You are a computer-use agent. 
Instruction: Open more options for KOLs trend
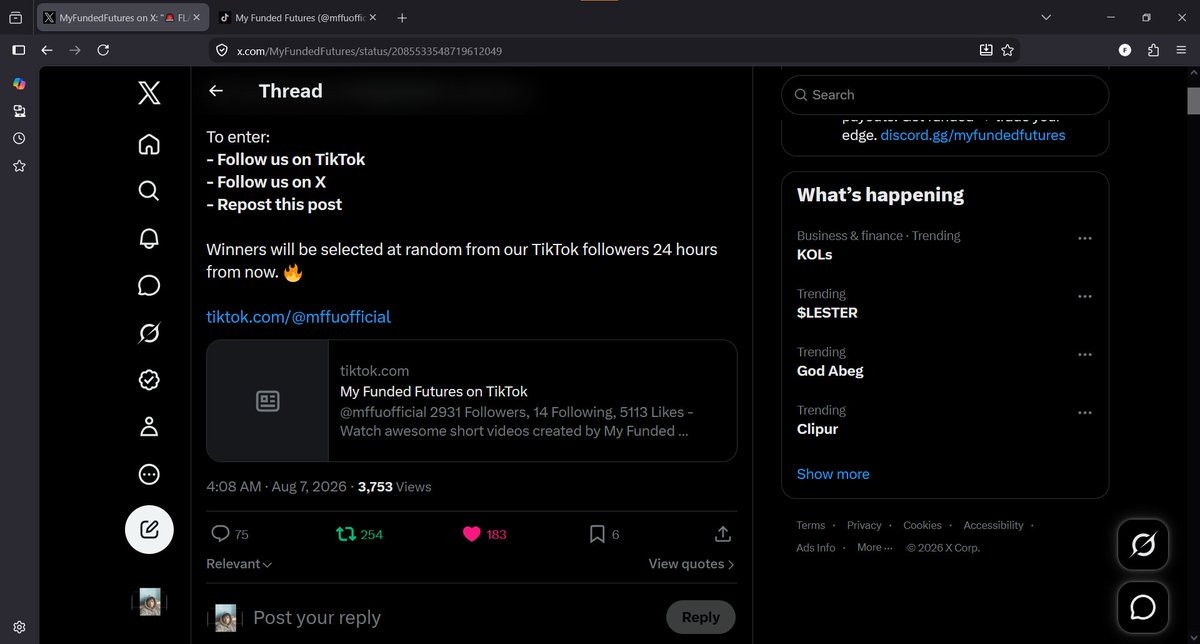1084,238
